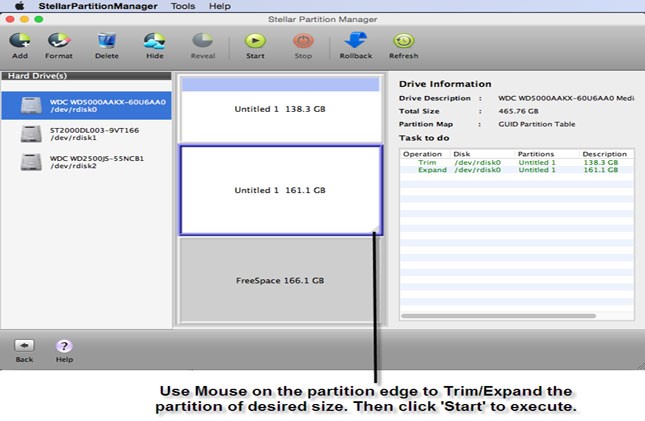The image size is (645, 421).
Task: Select WDC WD2500JS drive /dev/rdisk2
Action: click(x=86, y=162)
